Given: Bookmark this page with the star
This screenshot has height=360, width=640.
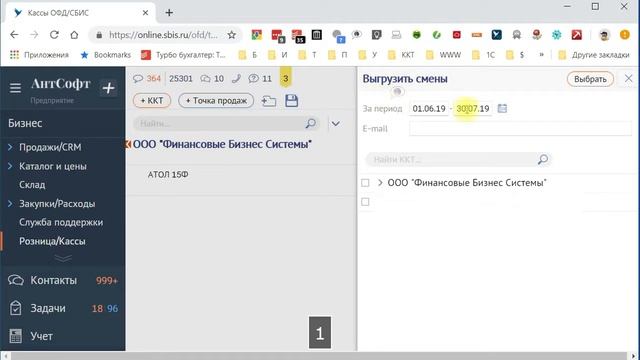Looking at the screenshot, I should pos(231,35).
